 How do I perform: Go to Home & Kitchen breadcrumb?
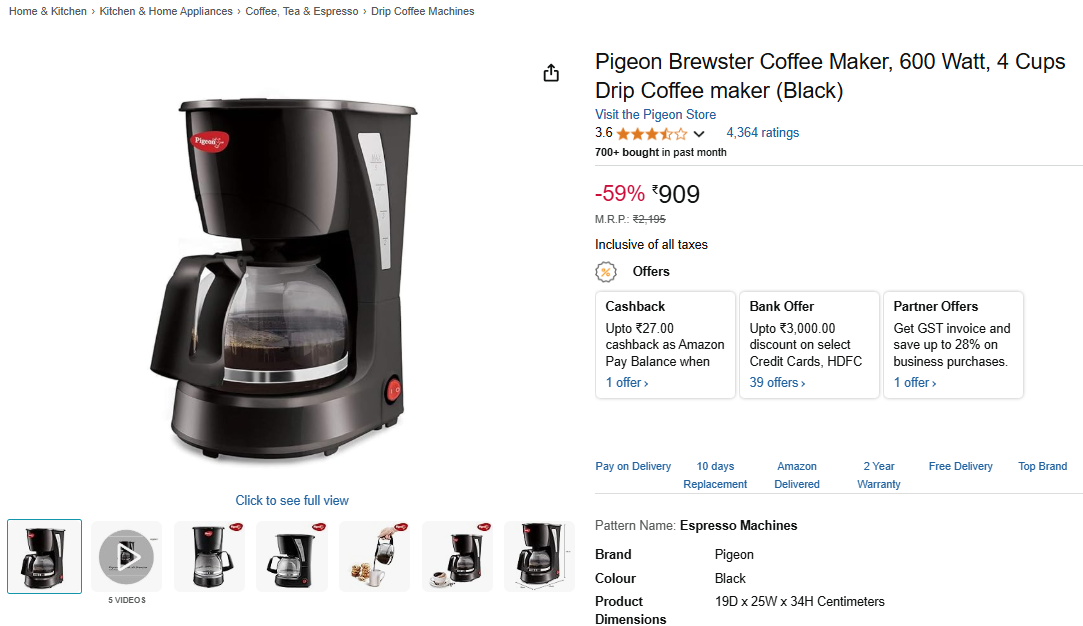pos(48,11)
